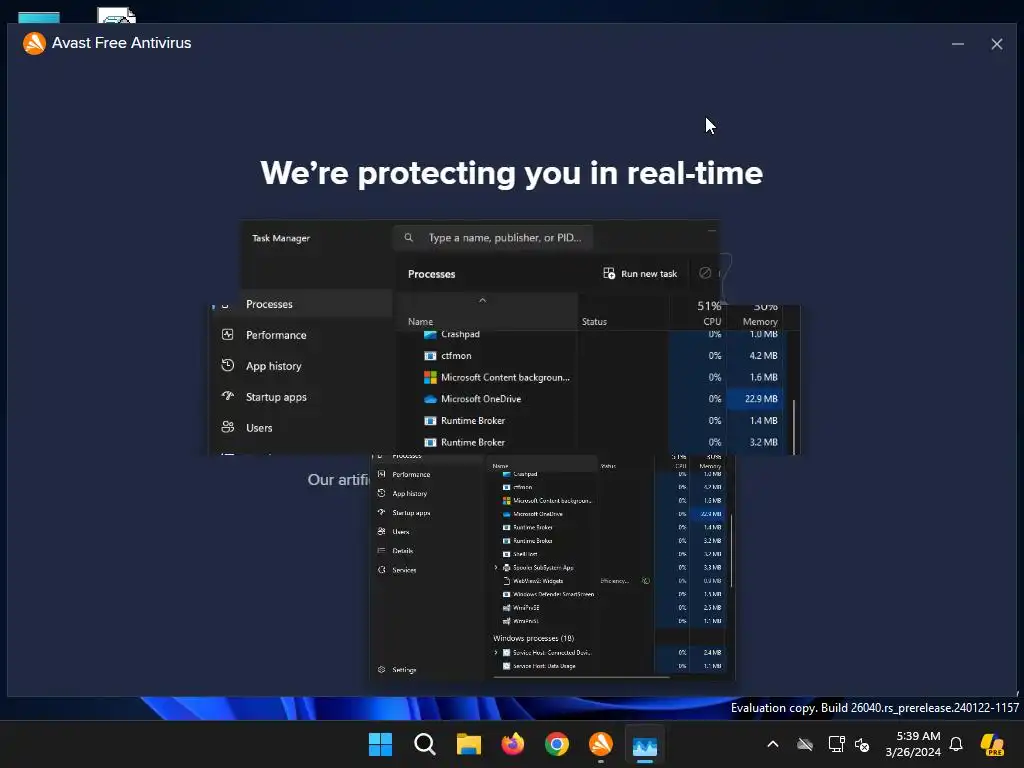Expand Service Host: Connected Devi... process
Viewport: 1024px width, 768px height.
(x=496, y=652)
